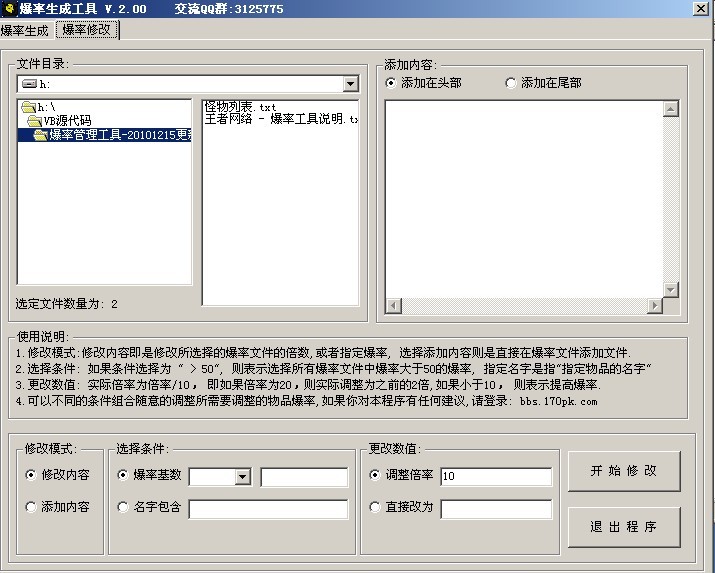This screenshot has height=573, width=715.
Task: Click the 爆率管理工具 folder icon
Action: 40,135
